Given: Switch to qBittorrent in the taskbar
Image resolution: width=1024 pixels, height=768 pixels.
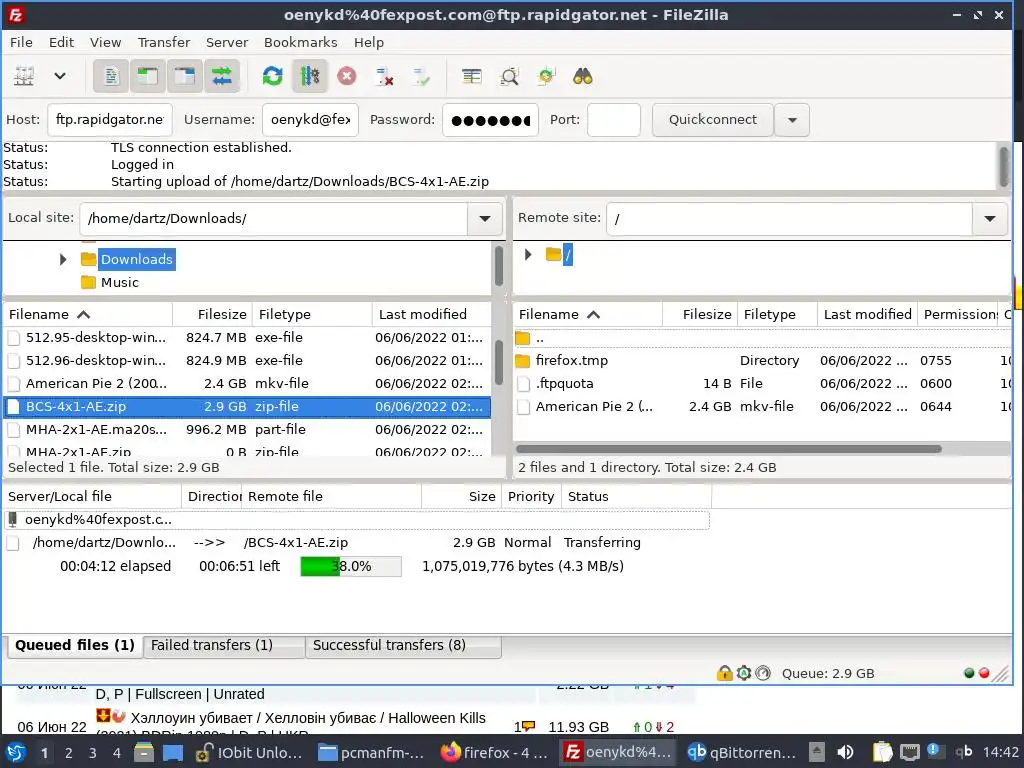Looking at the screenshot, I should (x=742, y=752).
